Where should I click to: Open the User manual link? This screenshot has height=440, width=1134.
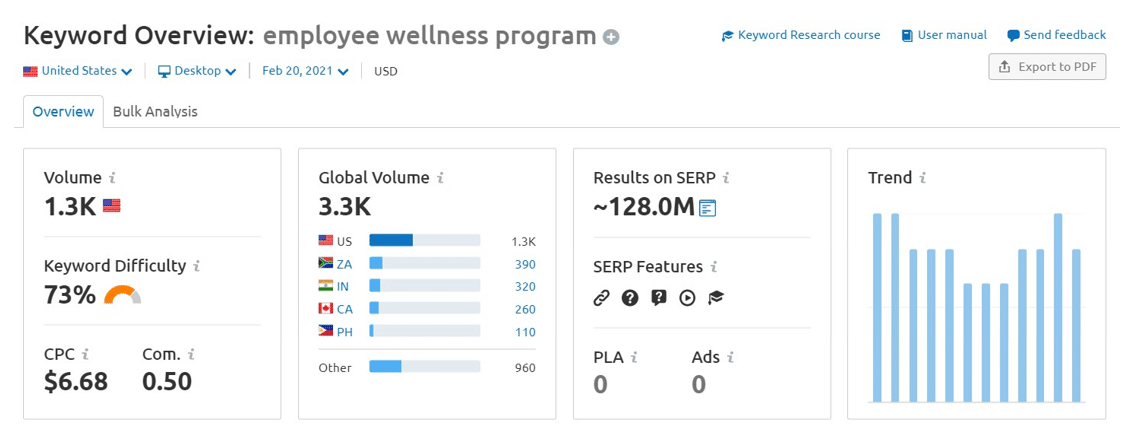[944, 35]
